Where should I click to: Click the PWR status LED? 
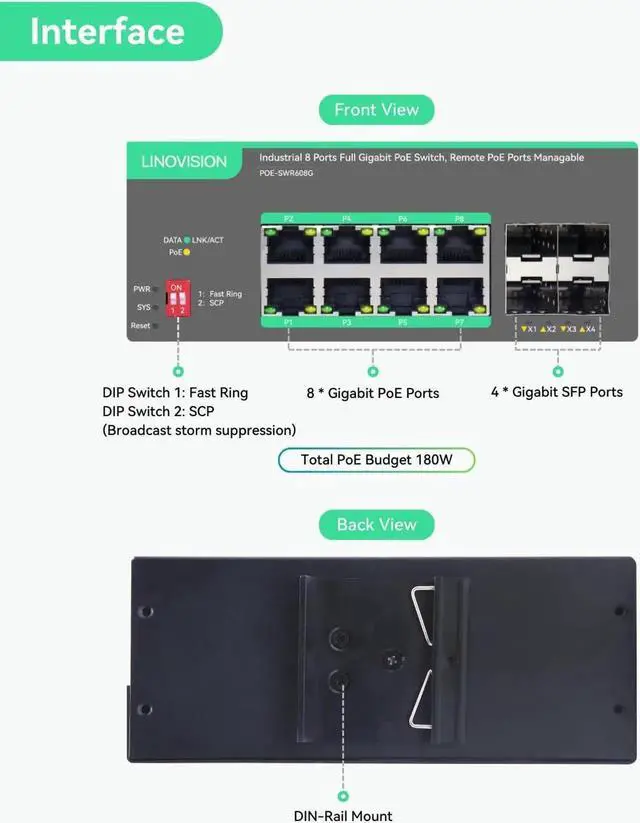[x=156, y=289]
